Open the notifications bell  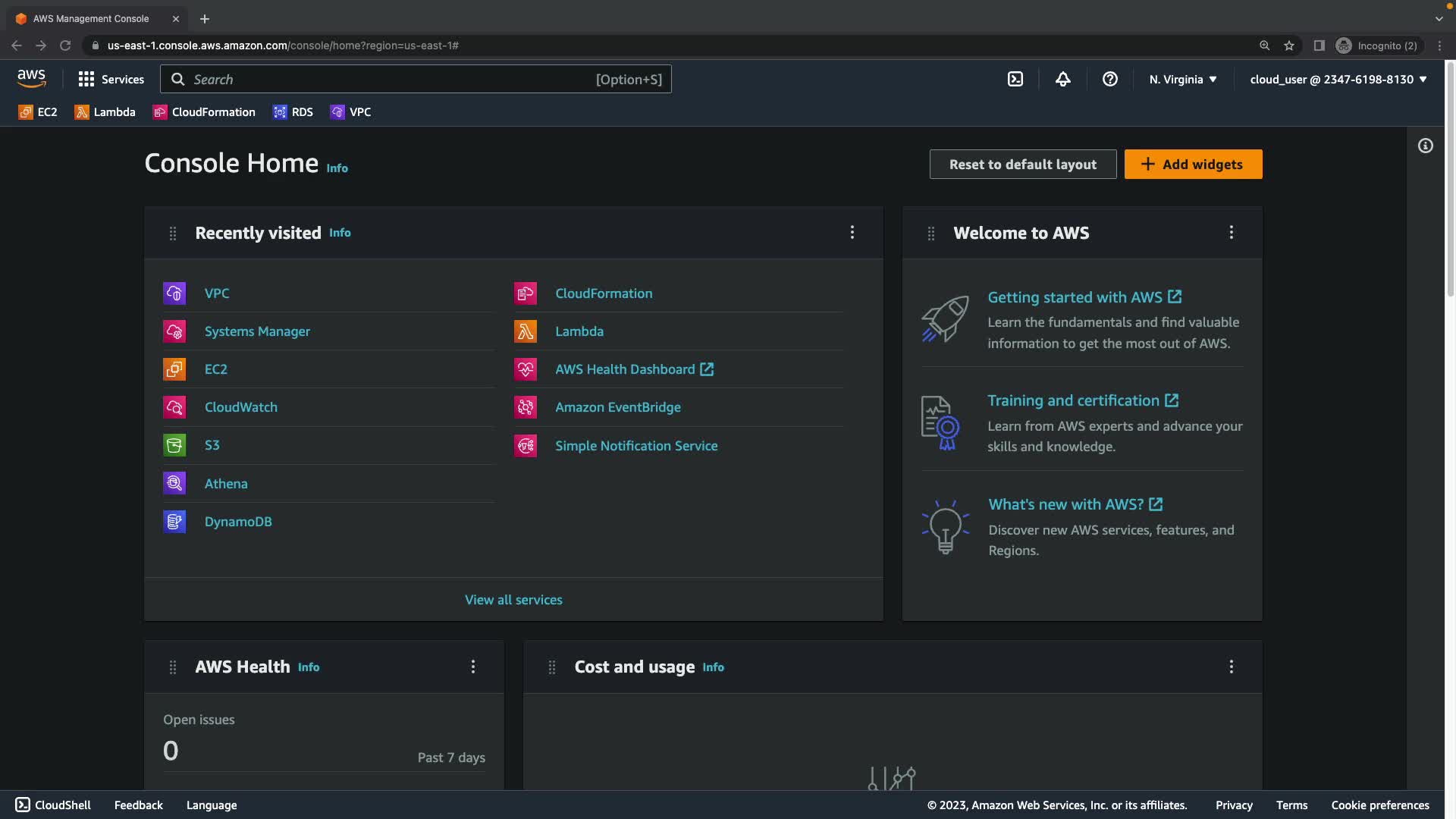tap(1062, 79)
